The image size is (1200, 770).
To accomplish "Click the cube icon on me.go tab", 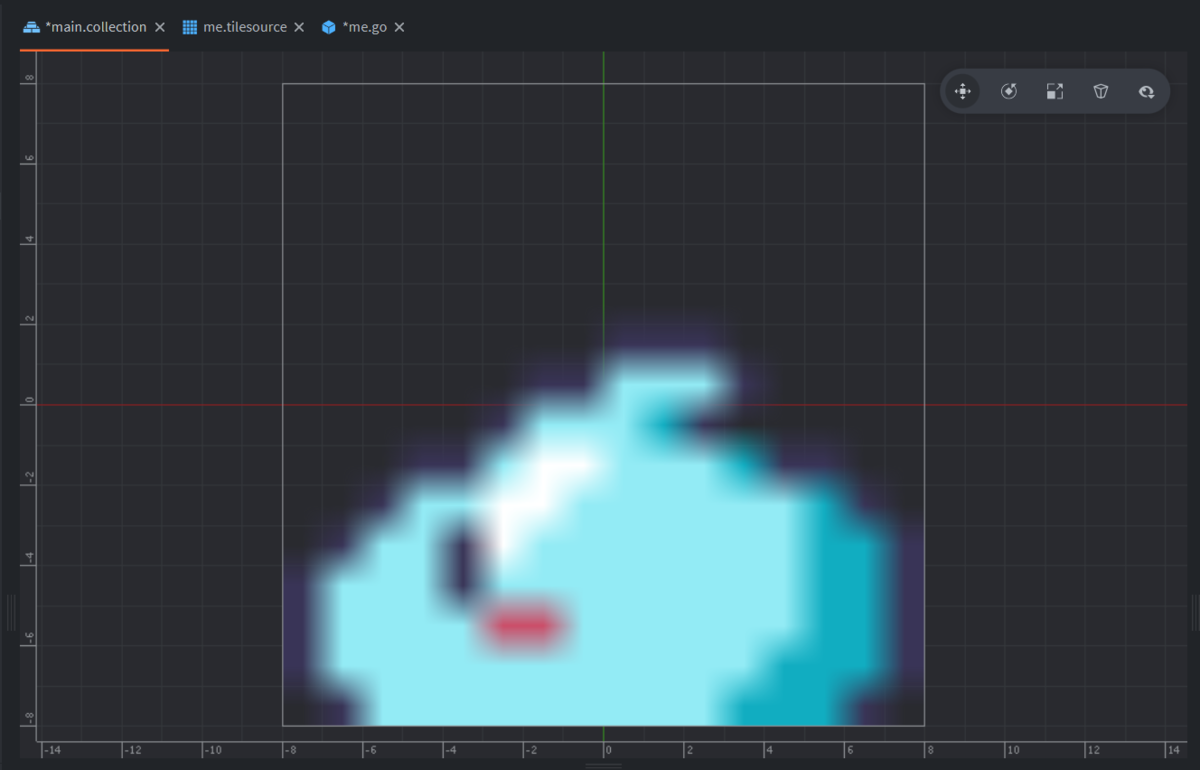I will click(x=329, y=27).
